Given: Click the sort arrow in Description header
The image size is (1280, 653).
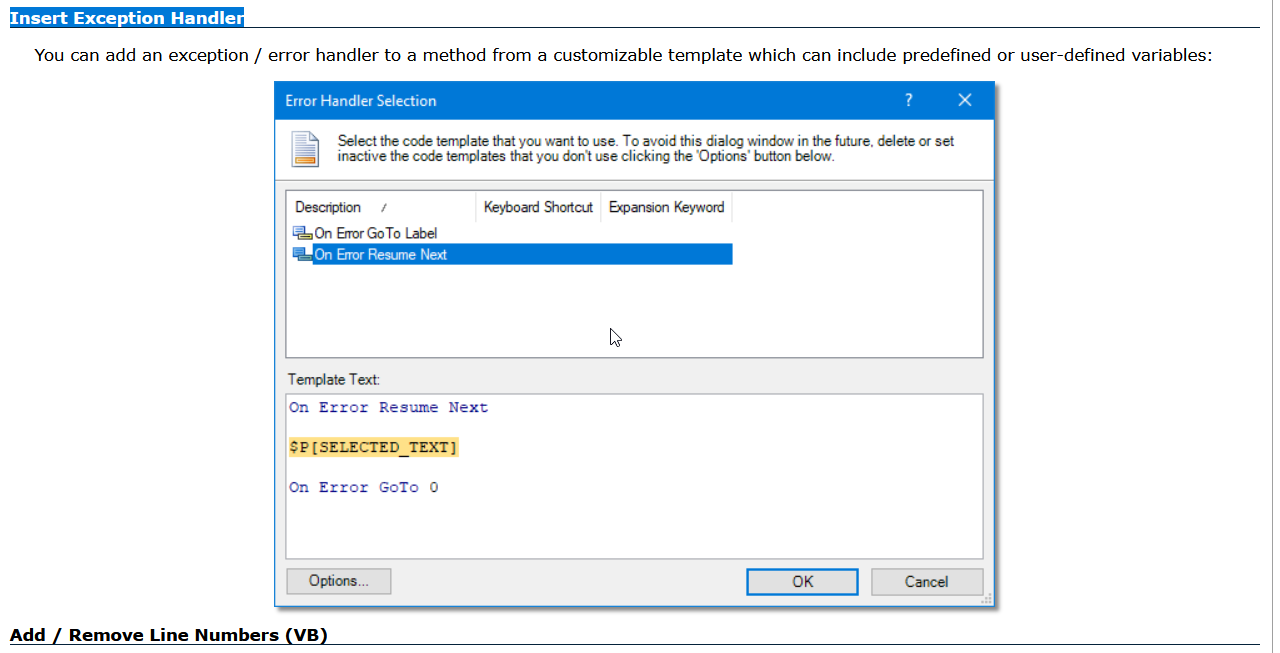Looking at the screenshot, I should tap(384, 208).
